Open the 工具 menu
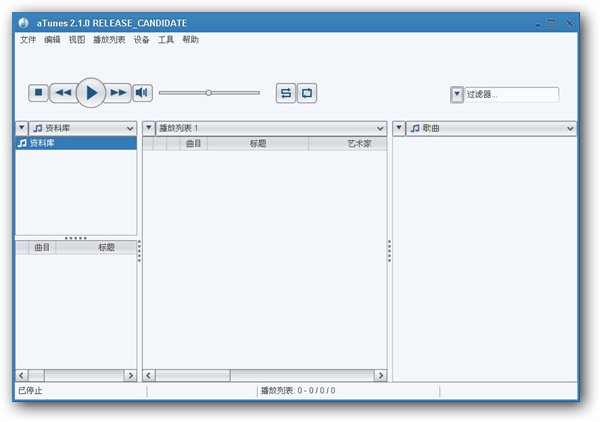Image resolution: width=600 pixels, height=422 pixels. pos(166,39)
